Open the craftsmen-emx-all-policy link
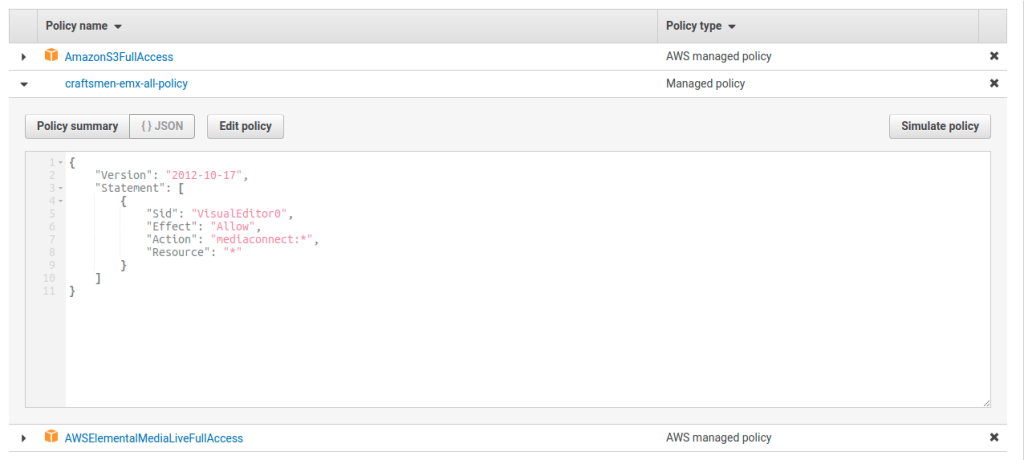Image resolution: width=1024 pixels, height=460 pixels. [x=126, y=84]
